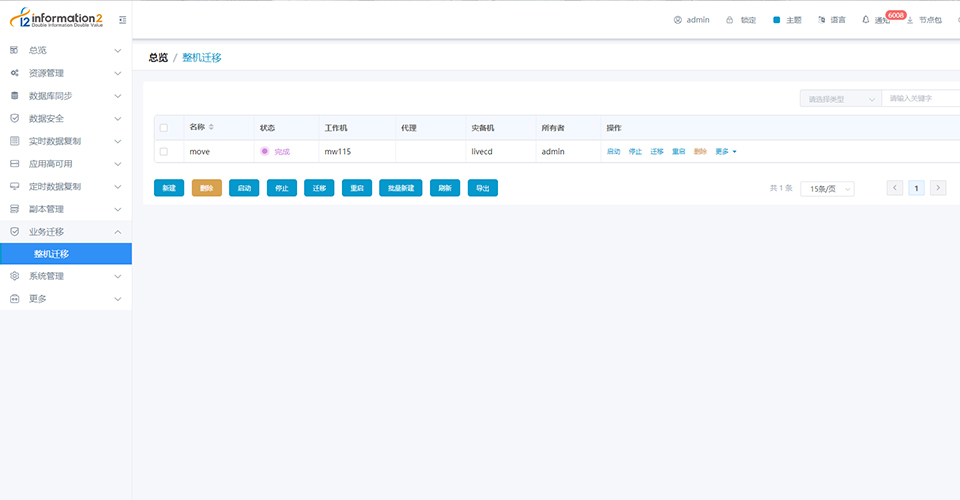The height and width of the screenshot is (500, 960).
Task: Click the orange 删除 button below the table
Action: (x=206, y=188)
